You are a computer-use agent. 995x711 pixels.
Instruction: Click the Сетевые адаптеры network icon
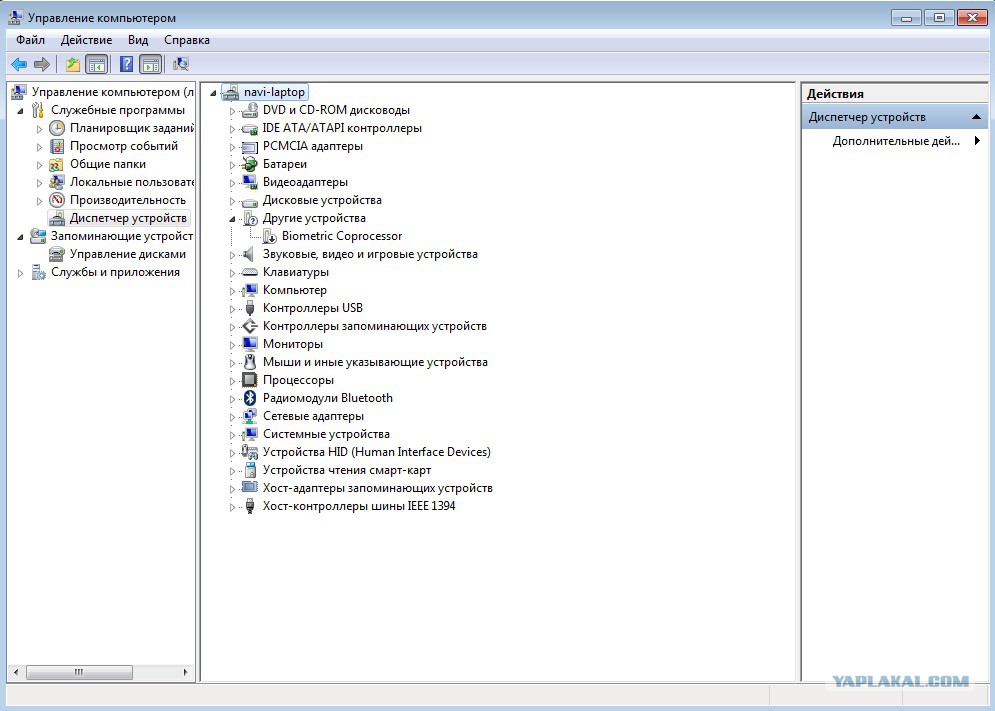click(249, 416)
